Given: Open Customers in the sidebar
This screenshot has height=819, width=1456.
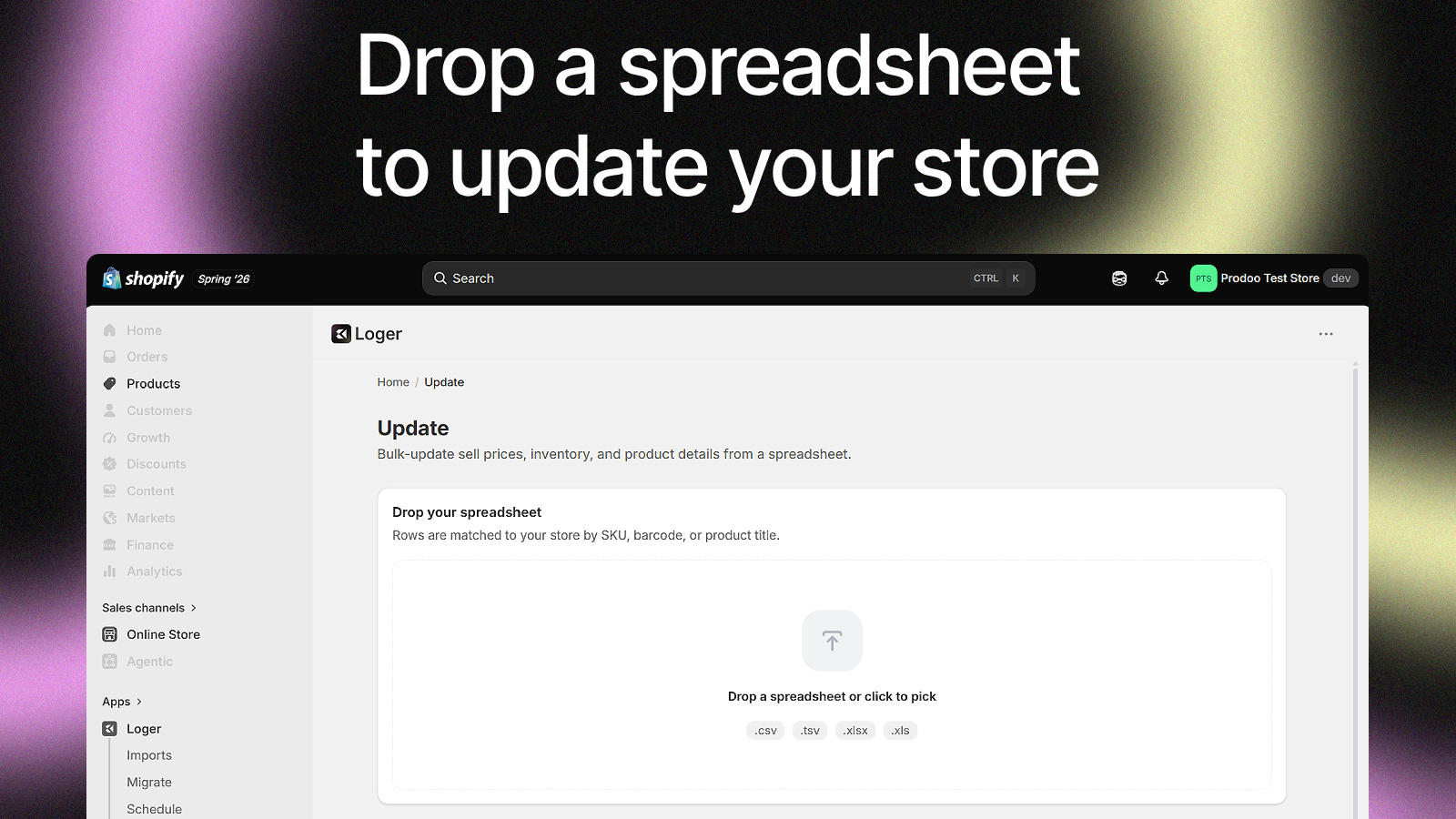Looking at the screenshot, I should 159,410.
